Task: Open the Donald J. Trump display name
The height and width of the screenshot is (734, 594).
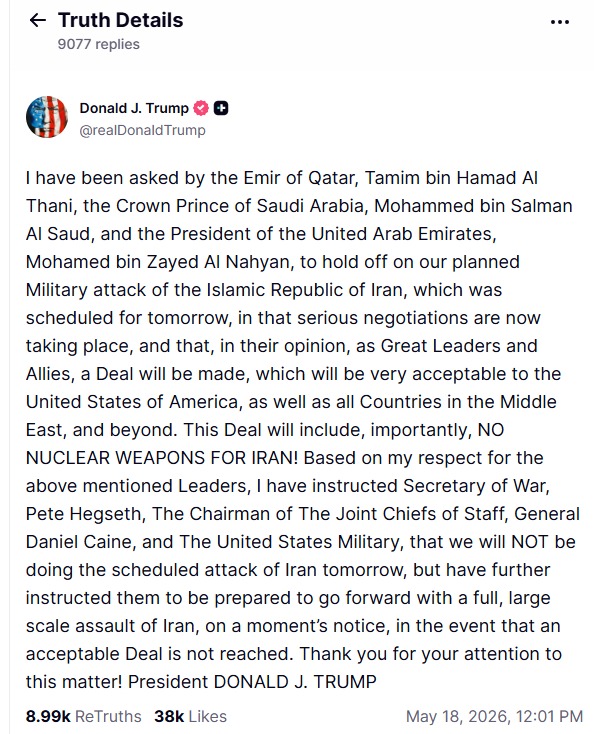Action: tap(134, 108)
